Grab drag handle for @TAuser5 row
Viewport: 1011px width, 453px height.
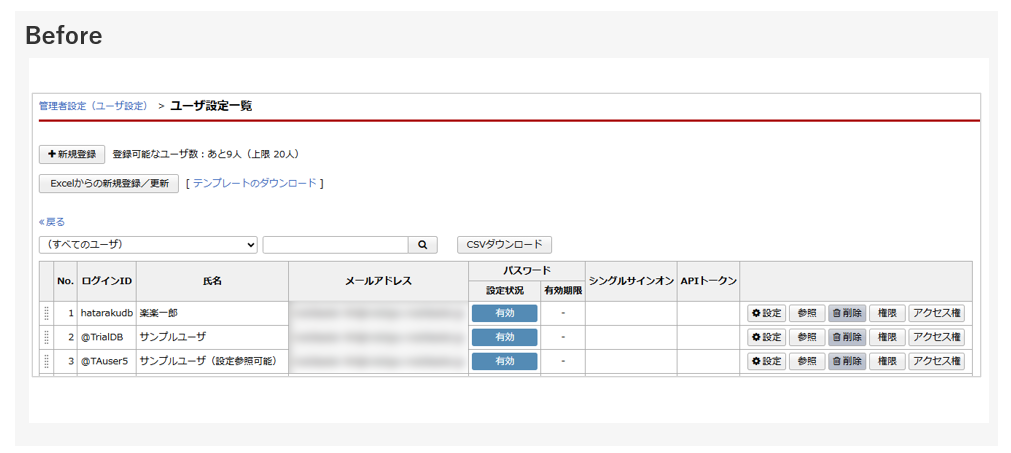[x=46, y=361]
